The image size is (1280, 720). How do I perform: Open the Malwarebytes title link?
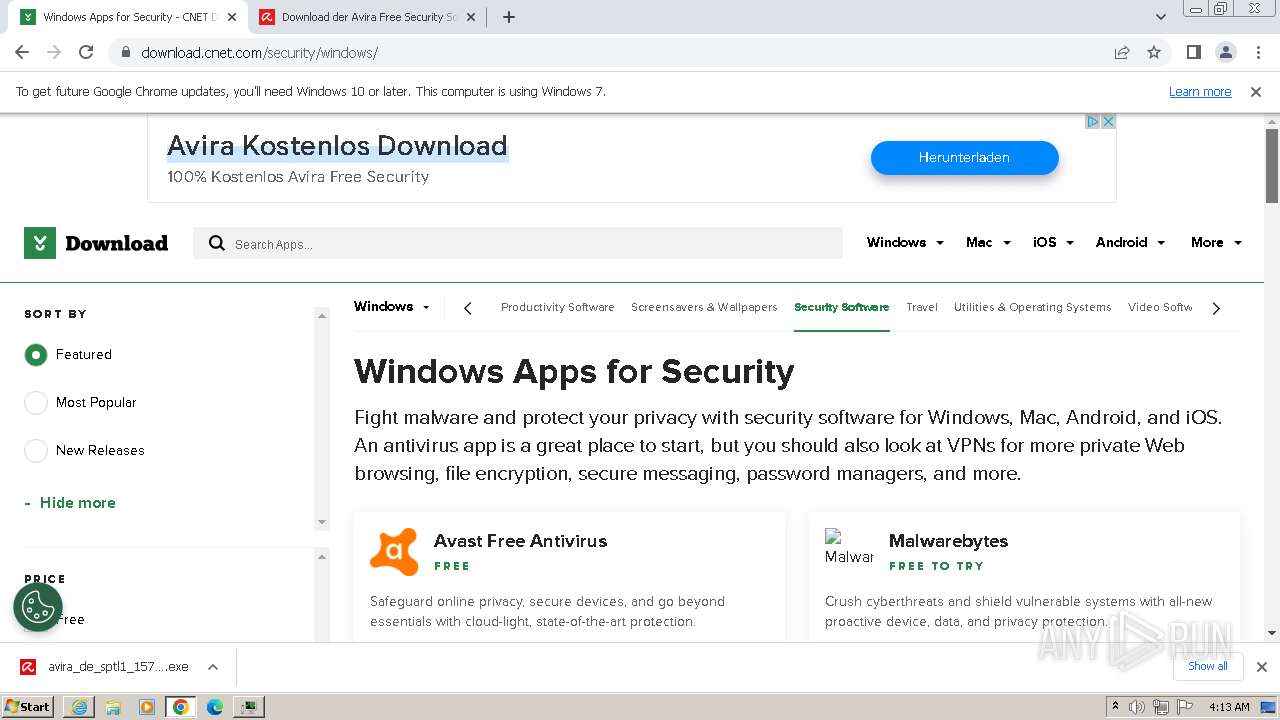948,540
